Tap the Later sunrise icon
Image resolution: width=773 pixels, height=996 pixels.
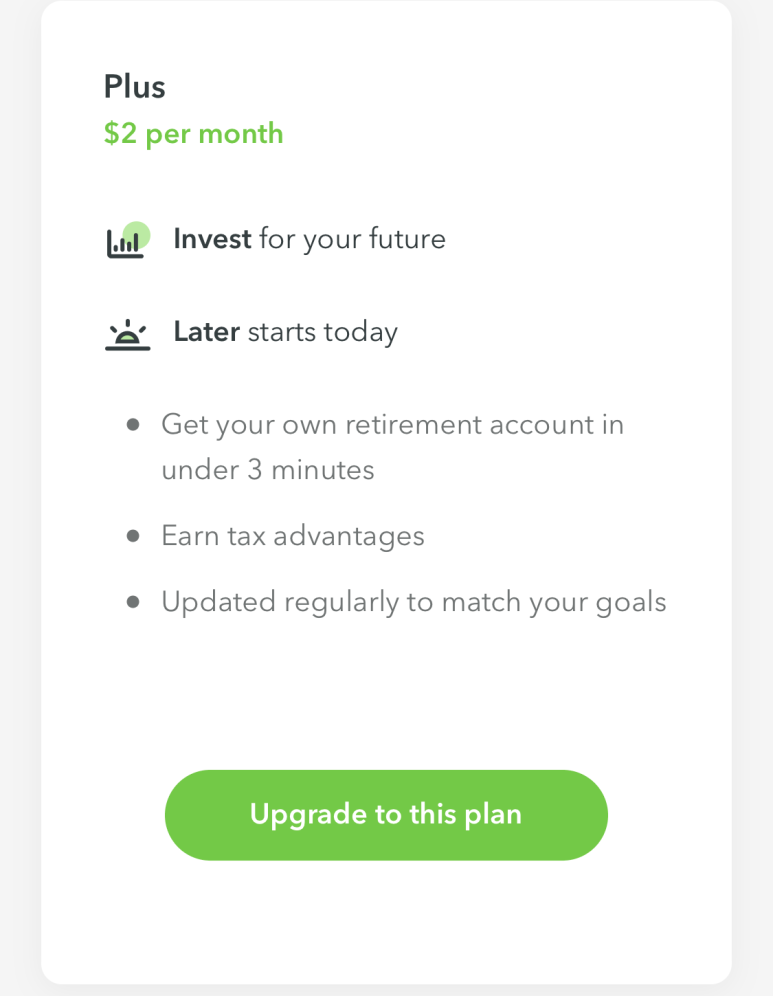pyautogui.click(x=128, y=335)
